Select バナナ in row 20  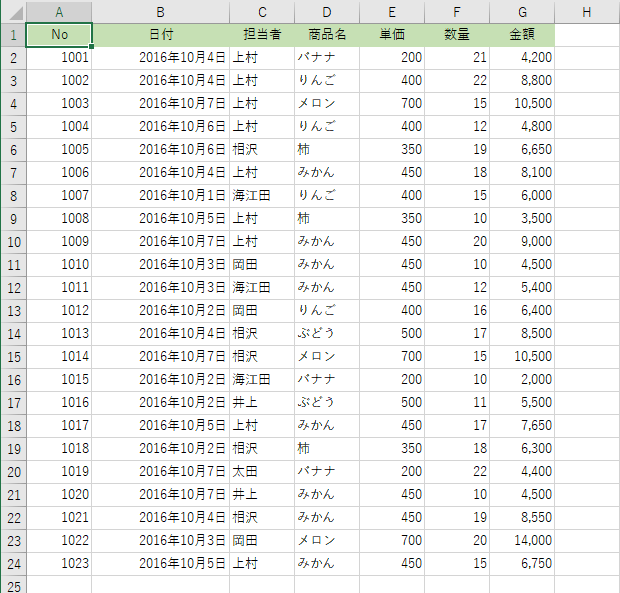coord(327,472)
